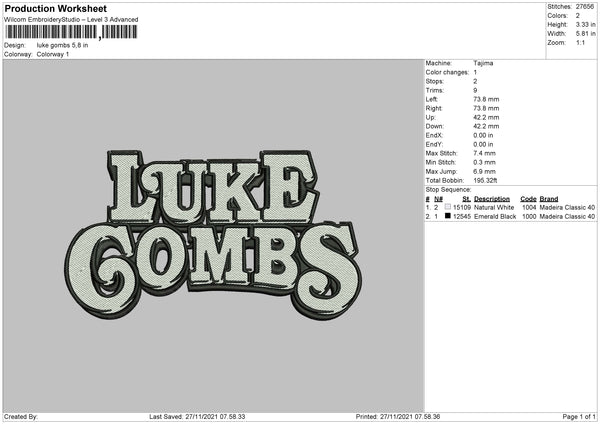Click the Page 1 of 1 indicator
Viewport: 600px width, 424px height.
[x=579, y=417]
